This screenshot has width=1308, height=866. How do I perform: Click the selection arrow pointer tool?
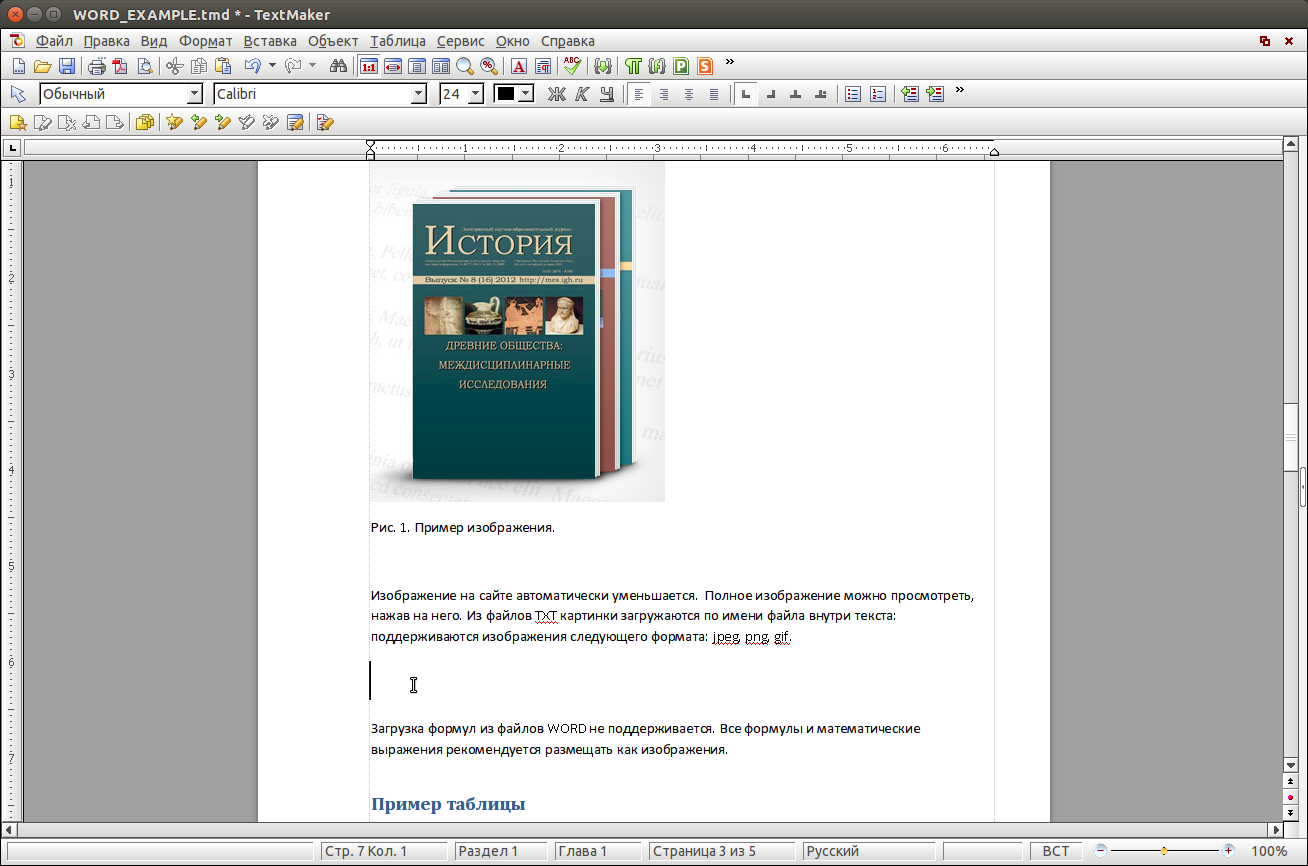pos(18,94)
